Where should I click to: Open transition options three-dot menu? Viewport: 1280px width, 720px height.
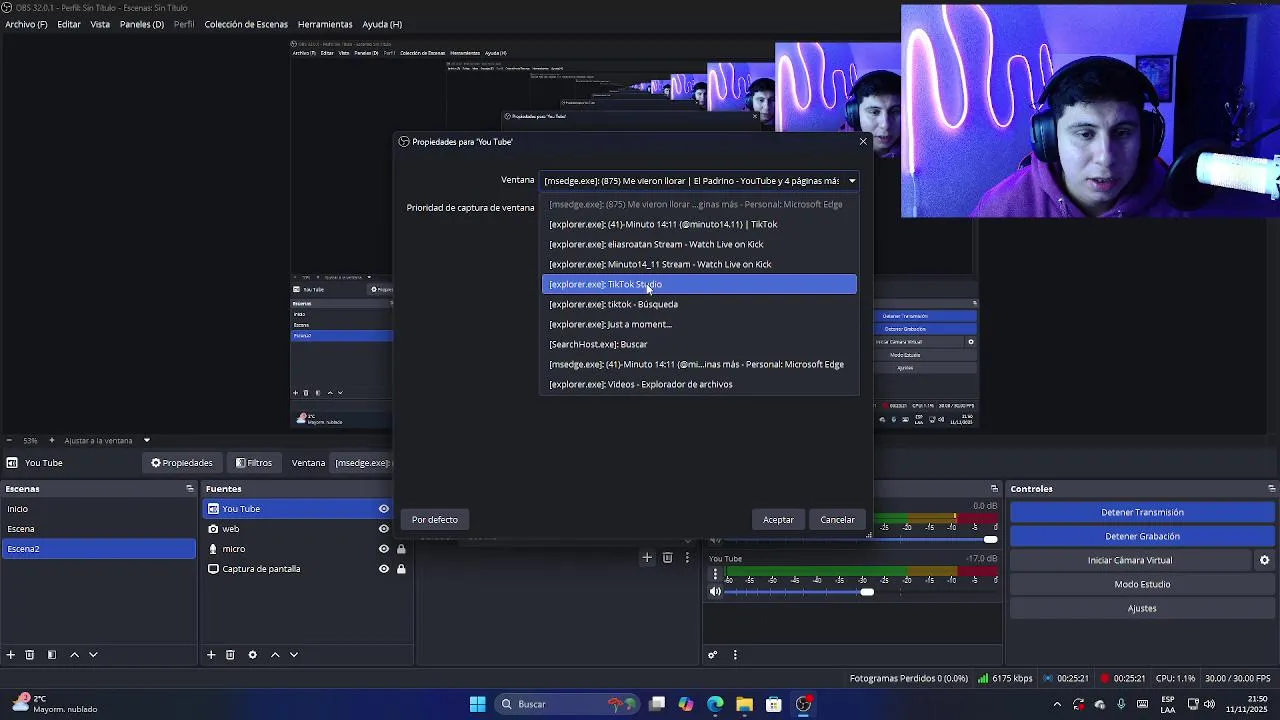[687, 558]
